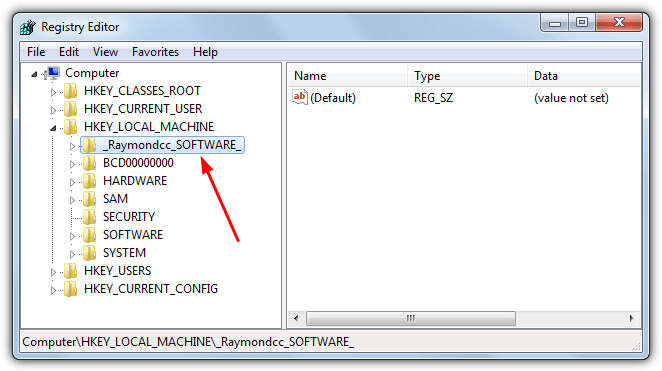Open the View menu
The height and width of the screenshot is (371, 662).
pos(106,52)
